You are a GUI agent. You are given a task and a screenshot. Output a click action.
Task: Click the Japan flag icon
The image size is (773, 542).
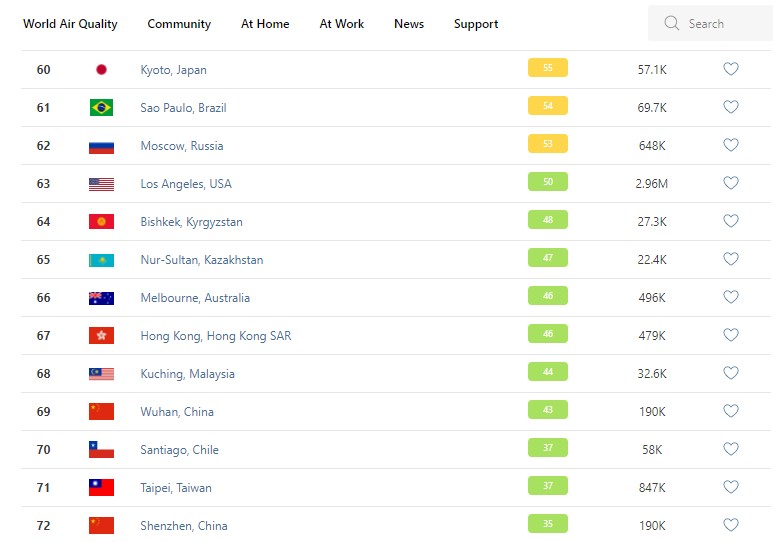tap(101, 70)
